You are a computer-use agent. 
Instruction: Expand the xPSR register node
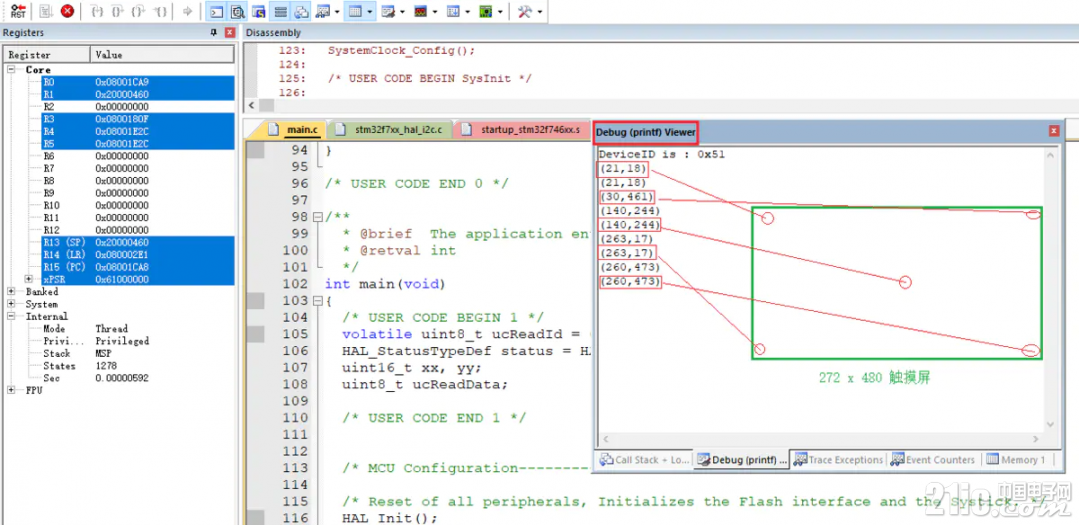tap(28, 279)
